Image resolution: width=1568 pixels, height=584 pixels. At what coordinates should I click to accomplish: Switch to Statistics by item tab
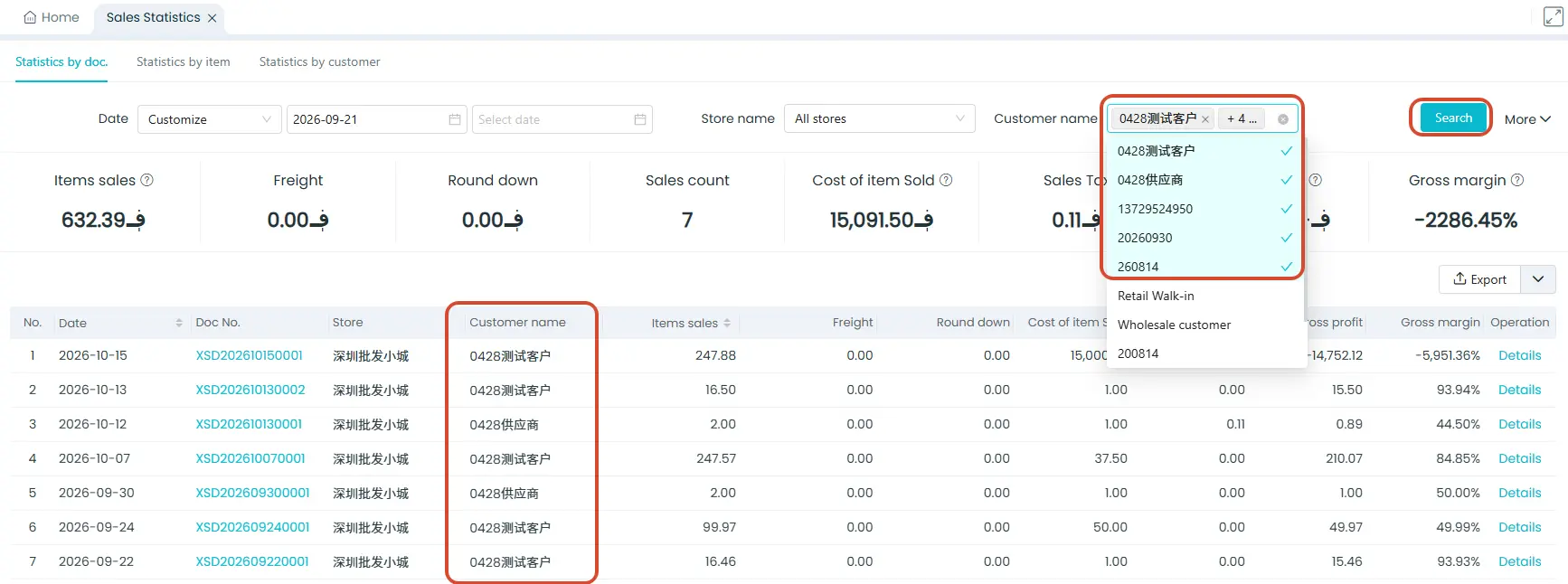pos(184,61)
